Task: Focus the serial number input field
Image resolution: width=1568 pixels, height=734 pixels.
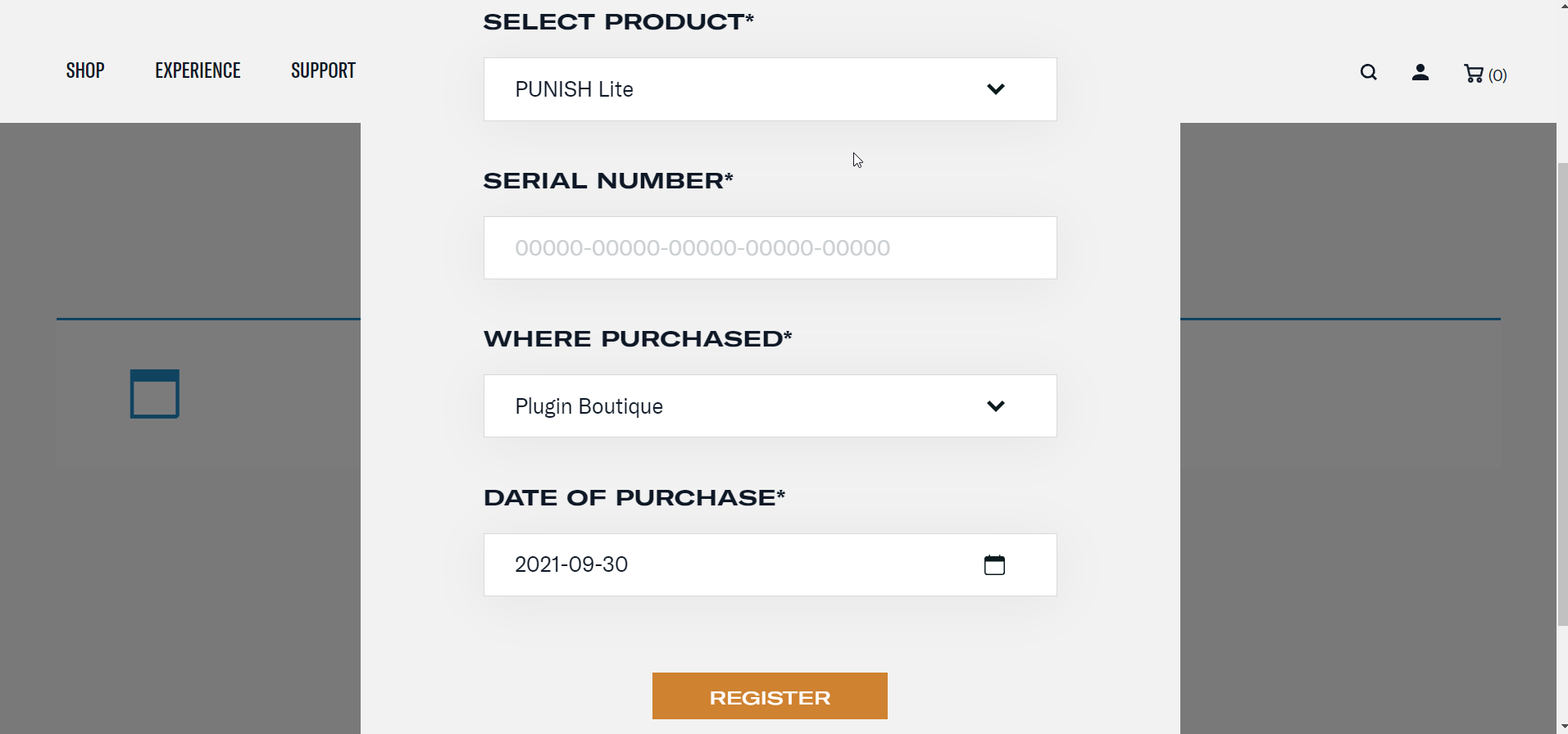Action: click(x=770, y=248)
